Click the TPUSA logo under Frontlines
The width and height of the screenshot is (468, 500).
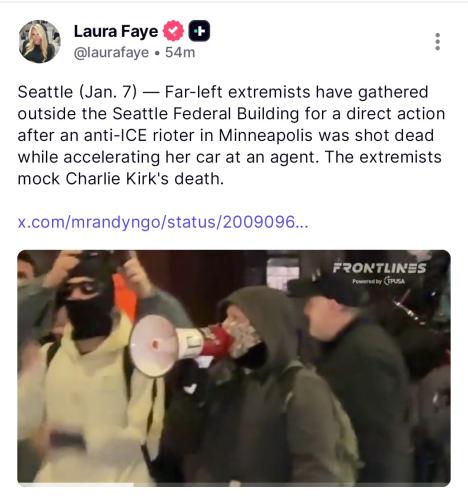[x=395, y=281]
